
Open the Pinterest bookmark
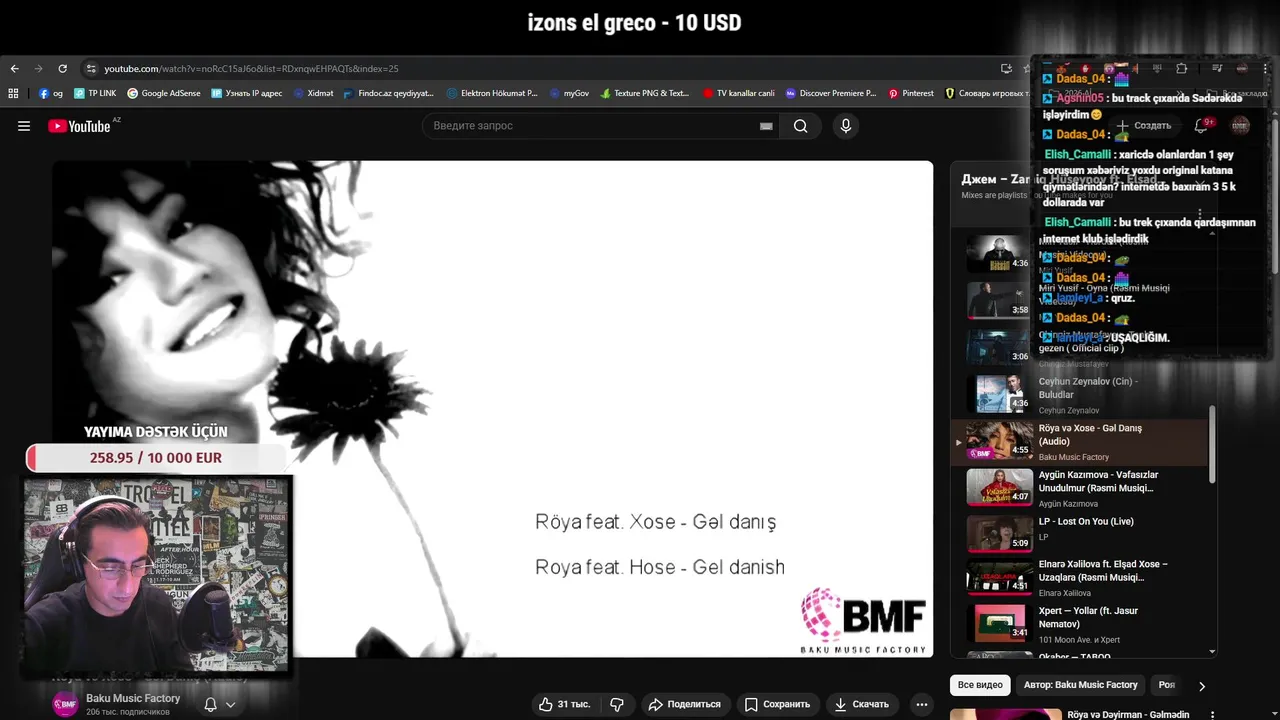point(911,93)
